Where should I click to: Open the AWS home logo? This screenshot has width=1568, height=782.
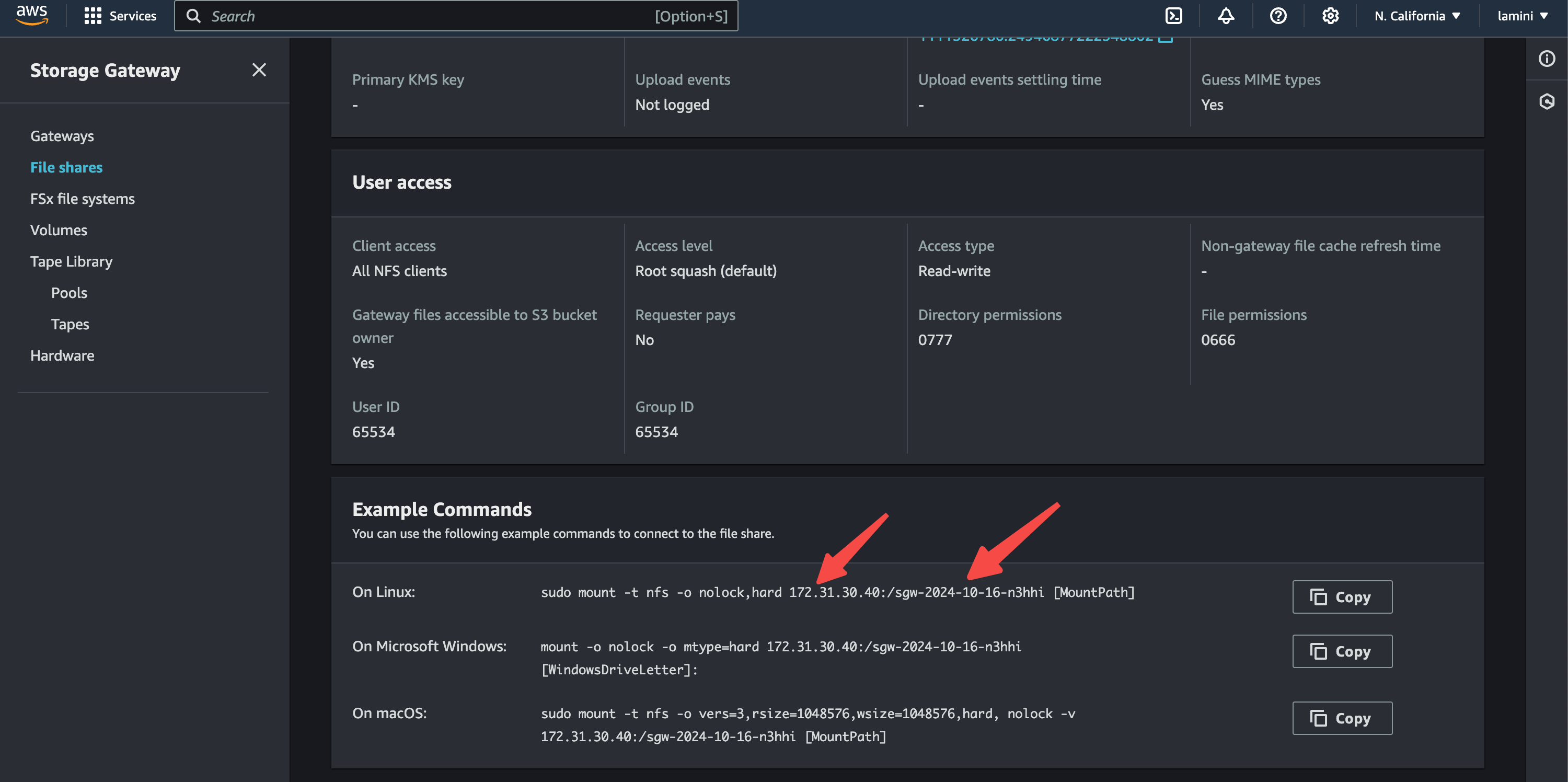[32, 15]
